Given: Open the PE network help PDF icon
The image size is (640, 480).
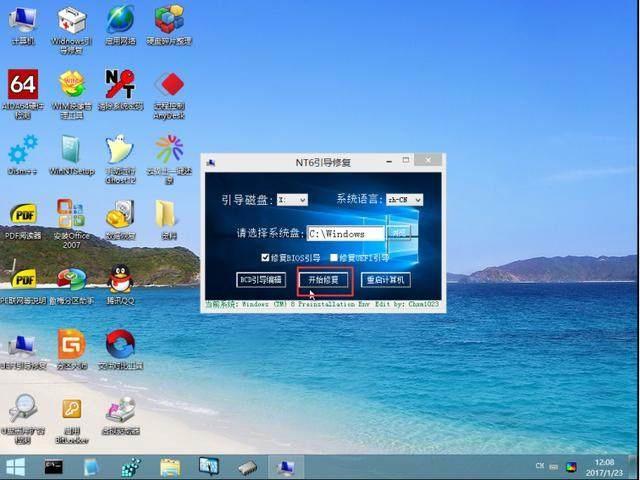Looking at the screenshot, I should (23, 286).
